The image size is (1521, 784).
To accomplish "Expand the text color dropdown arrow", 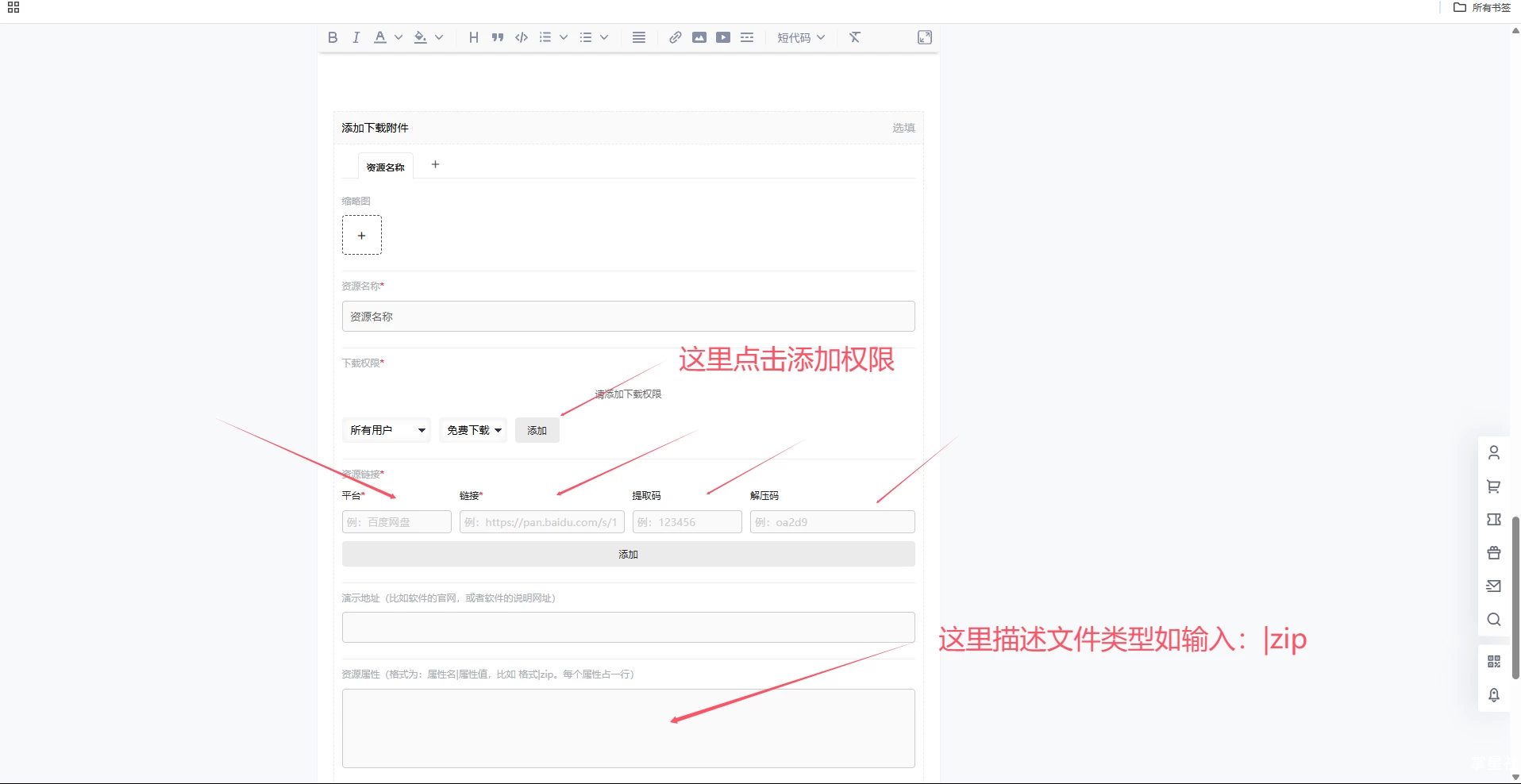I will 399,37.
